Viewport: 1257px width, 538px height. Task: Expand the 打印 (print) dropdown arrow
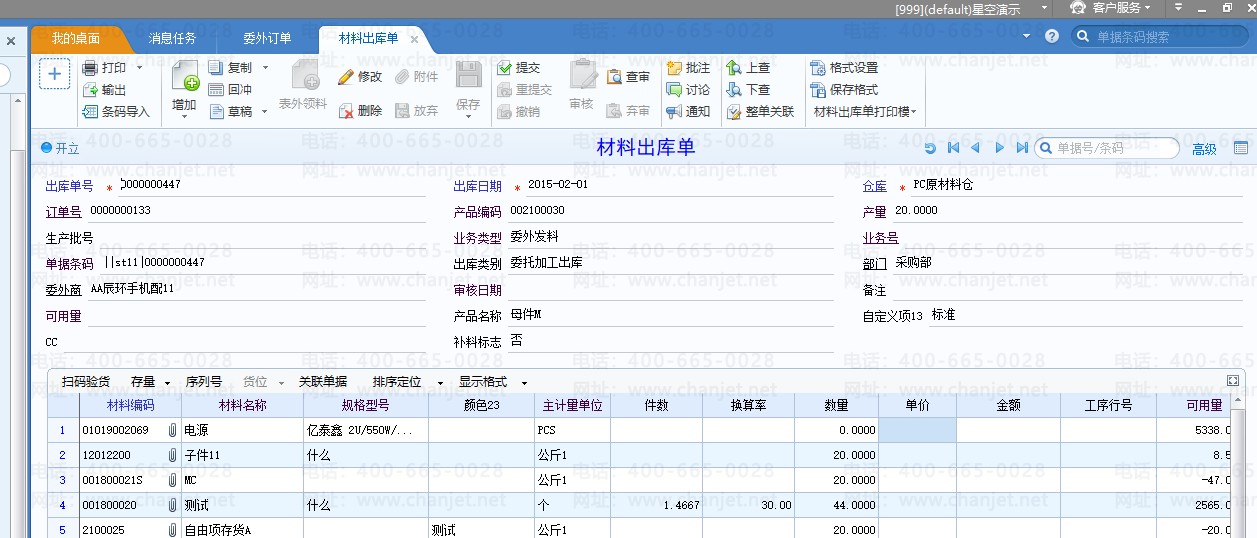tap(139, 68)
